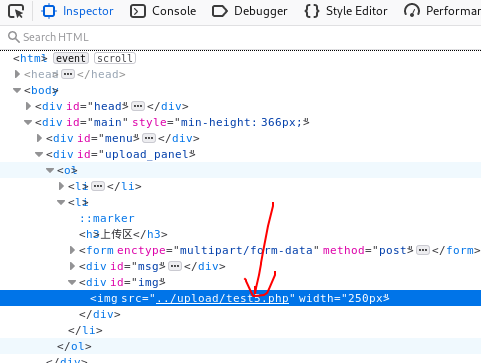The width and height of the screenshot is (481, 363).
Task: Collapse the body element node
Action: pos(17,90)
